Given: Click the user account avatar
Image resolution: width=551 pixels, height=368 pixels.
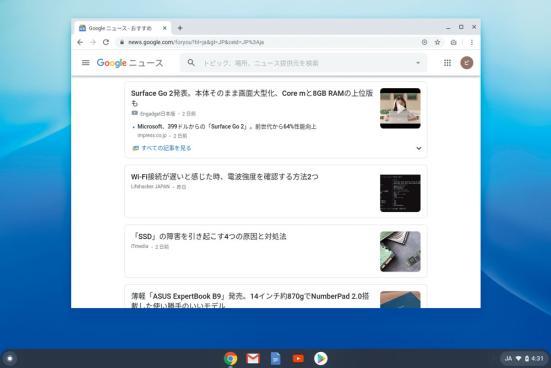Looking at the screenshot, I should (x=467, y=63).
